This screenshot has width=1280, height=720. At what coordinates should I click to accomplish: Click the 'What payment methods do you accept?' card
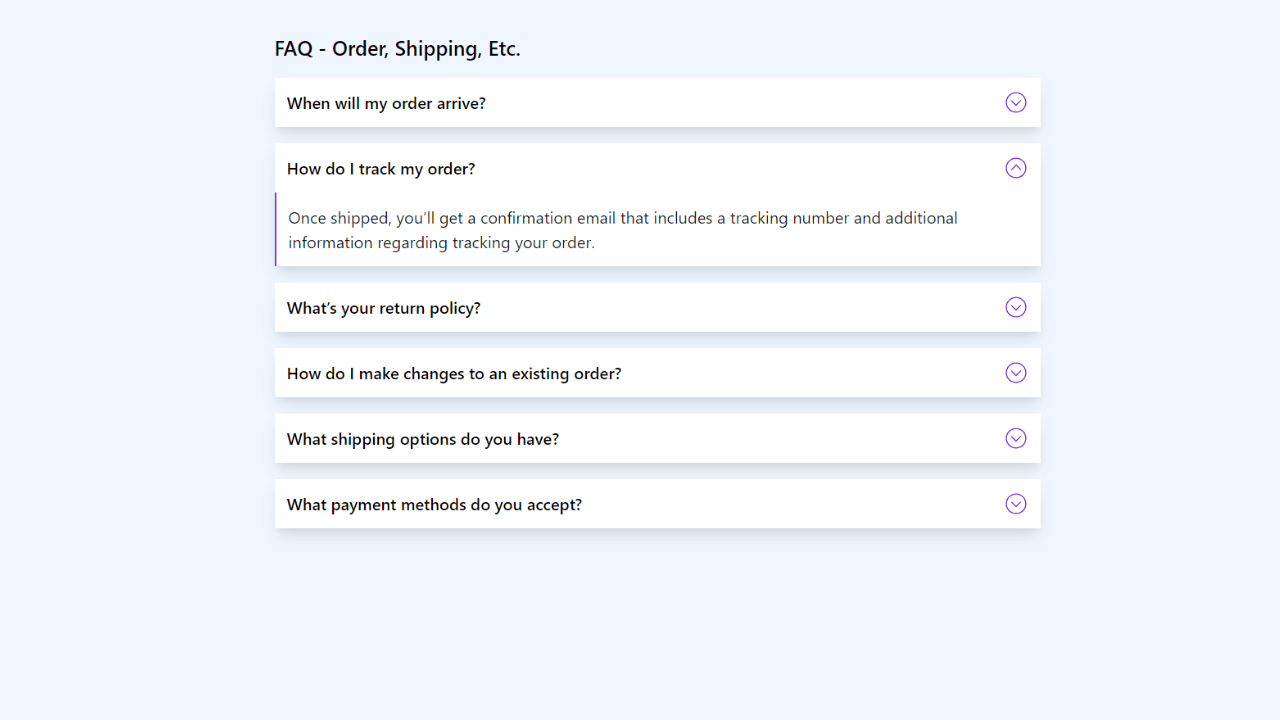pyautogui.click(x=657, y=504)
